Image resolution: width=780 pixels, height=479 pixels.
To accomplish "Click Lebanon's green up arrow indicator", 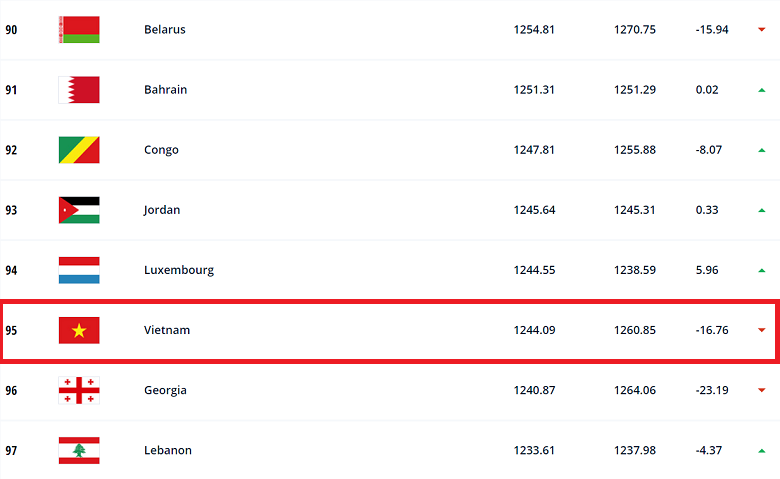I will 761,451.
